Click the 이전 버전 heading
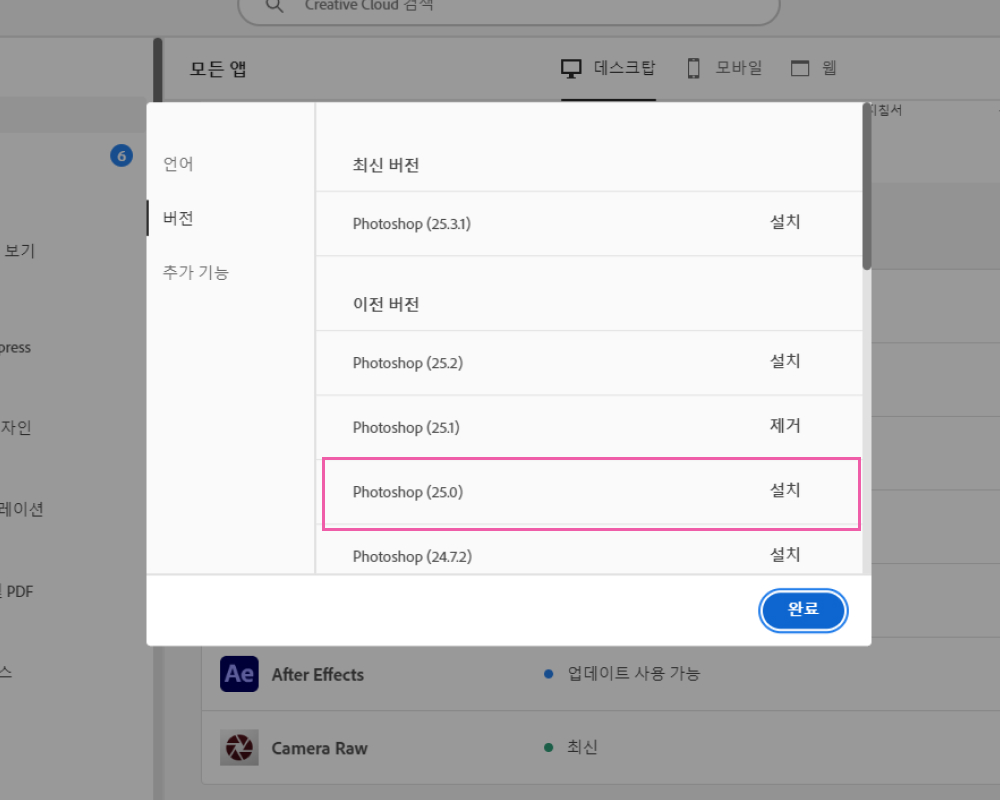 [x=386, y=304]
